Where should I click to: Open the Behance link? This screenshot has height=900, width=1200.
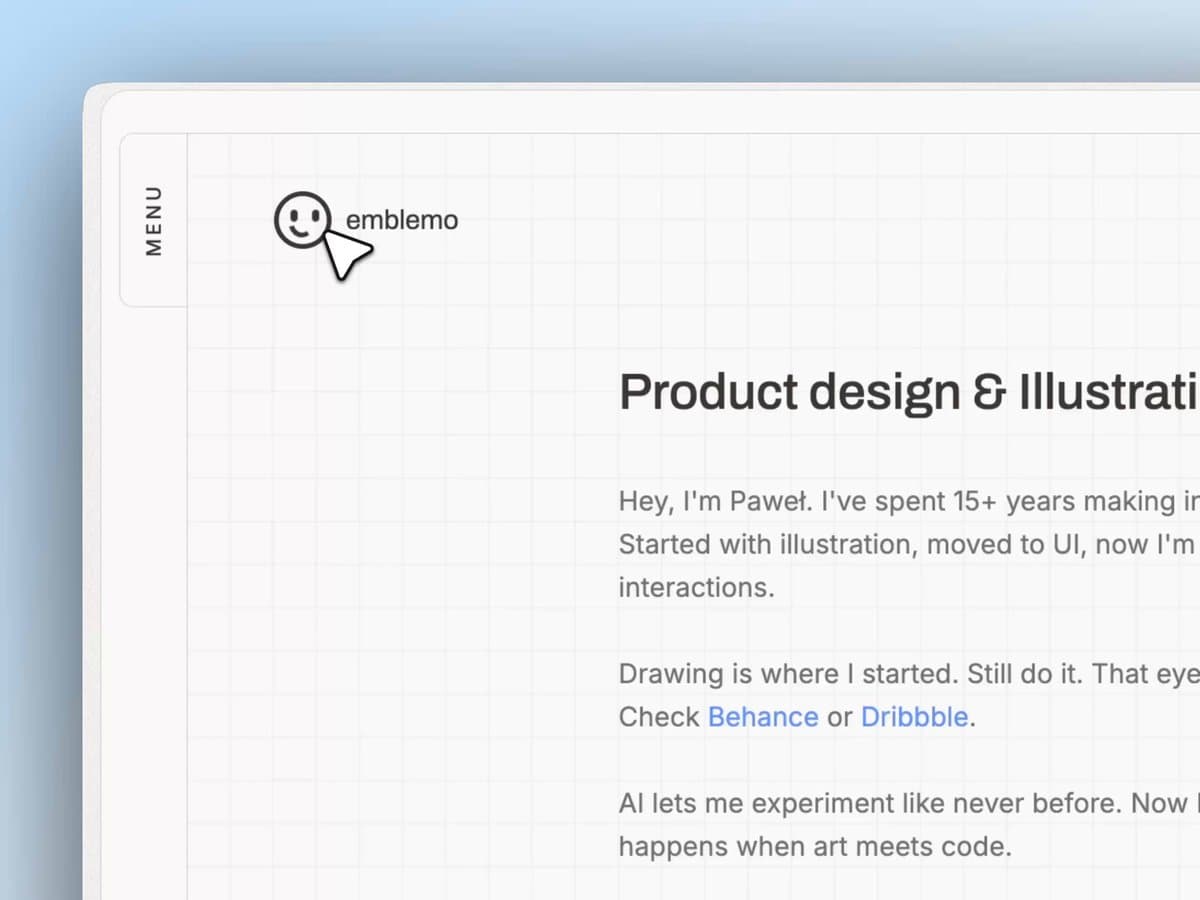(763, 717)
